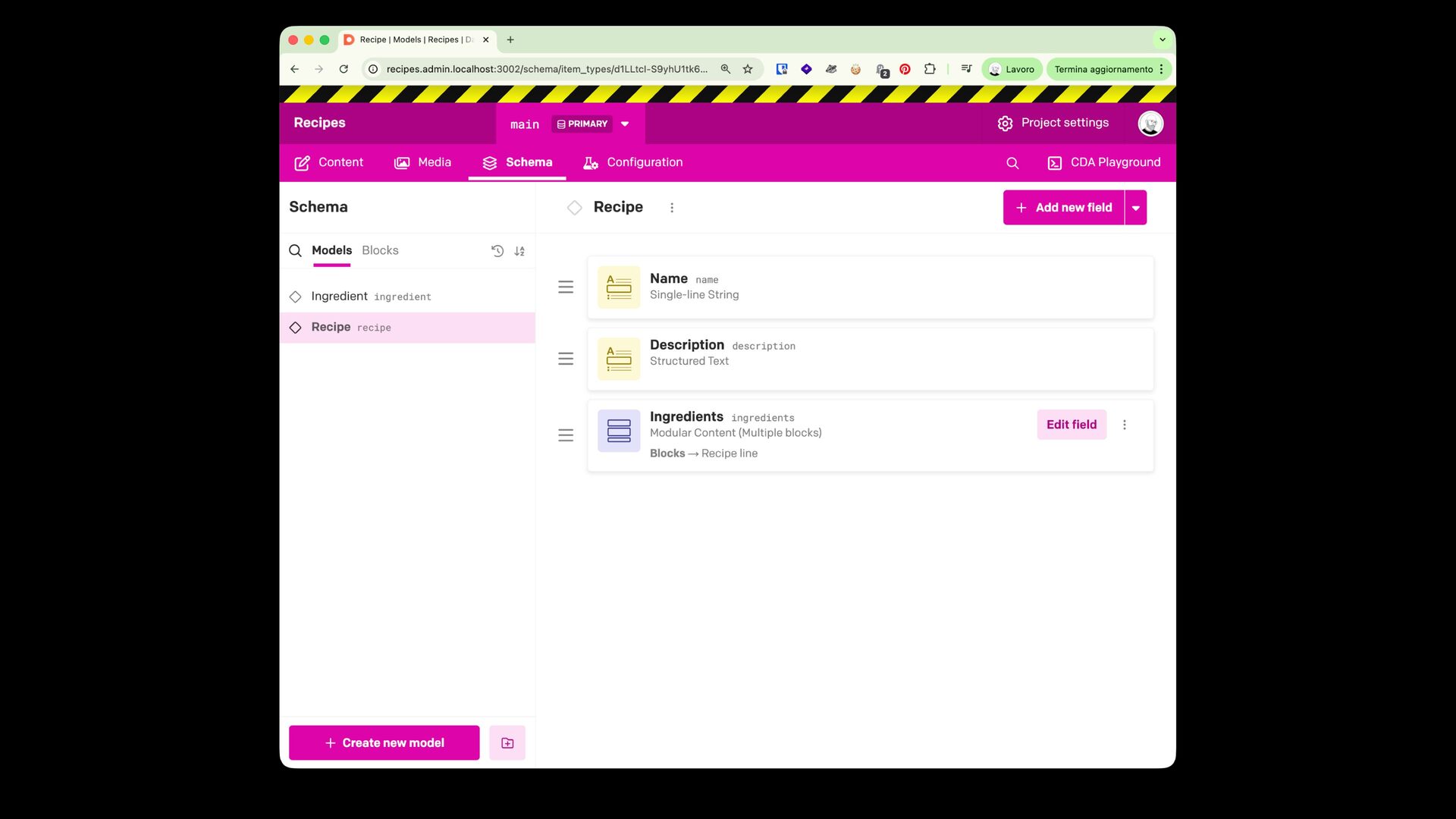Image resolution: width=1456 pixels, height=819 pixels.
Task: Switch to the Blocks tab
Action: click(380, 250)
